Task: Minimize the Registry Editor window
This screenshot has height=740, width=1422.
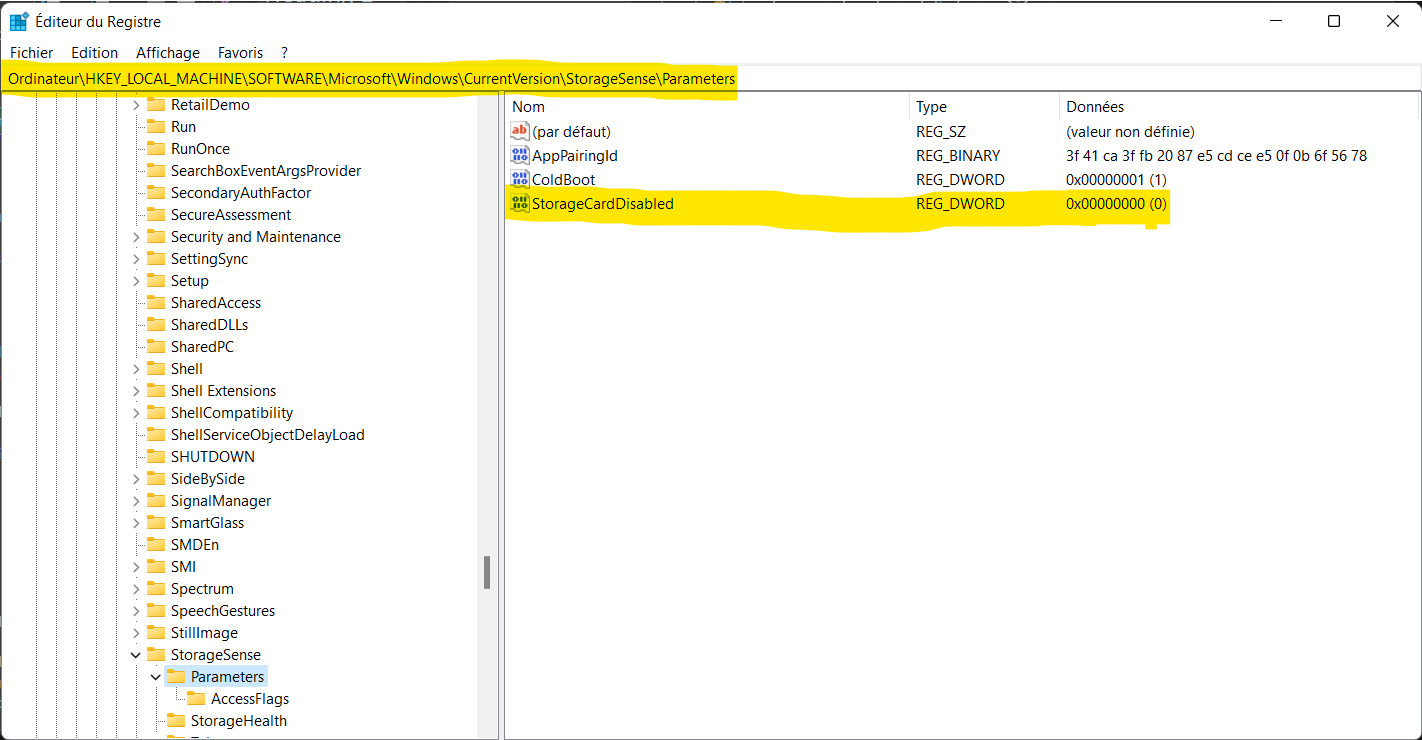Action: 1275,21
